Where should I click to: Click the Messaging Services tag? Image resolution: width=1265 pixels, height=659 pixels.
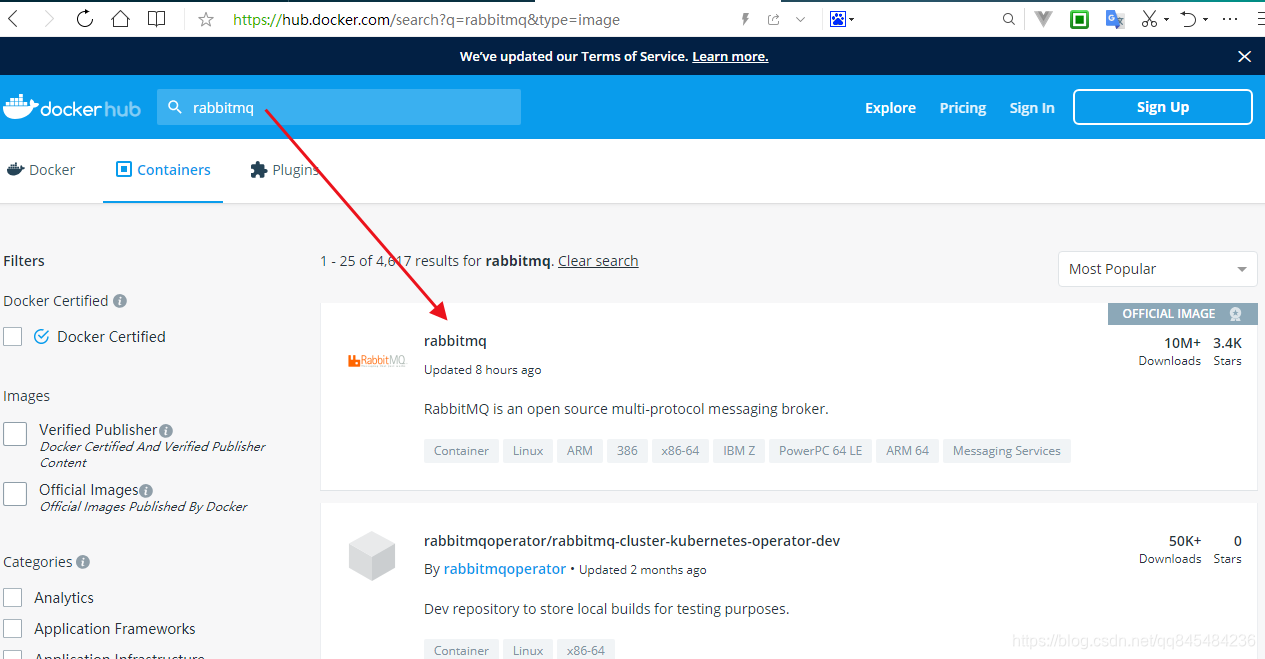point(1006,451)
